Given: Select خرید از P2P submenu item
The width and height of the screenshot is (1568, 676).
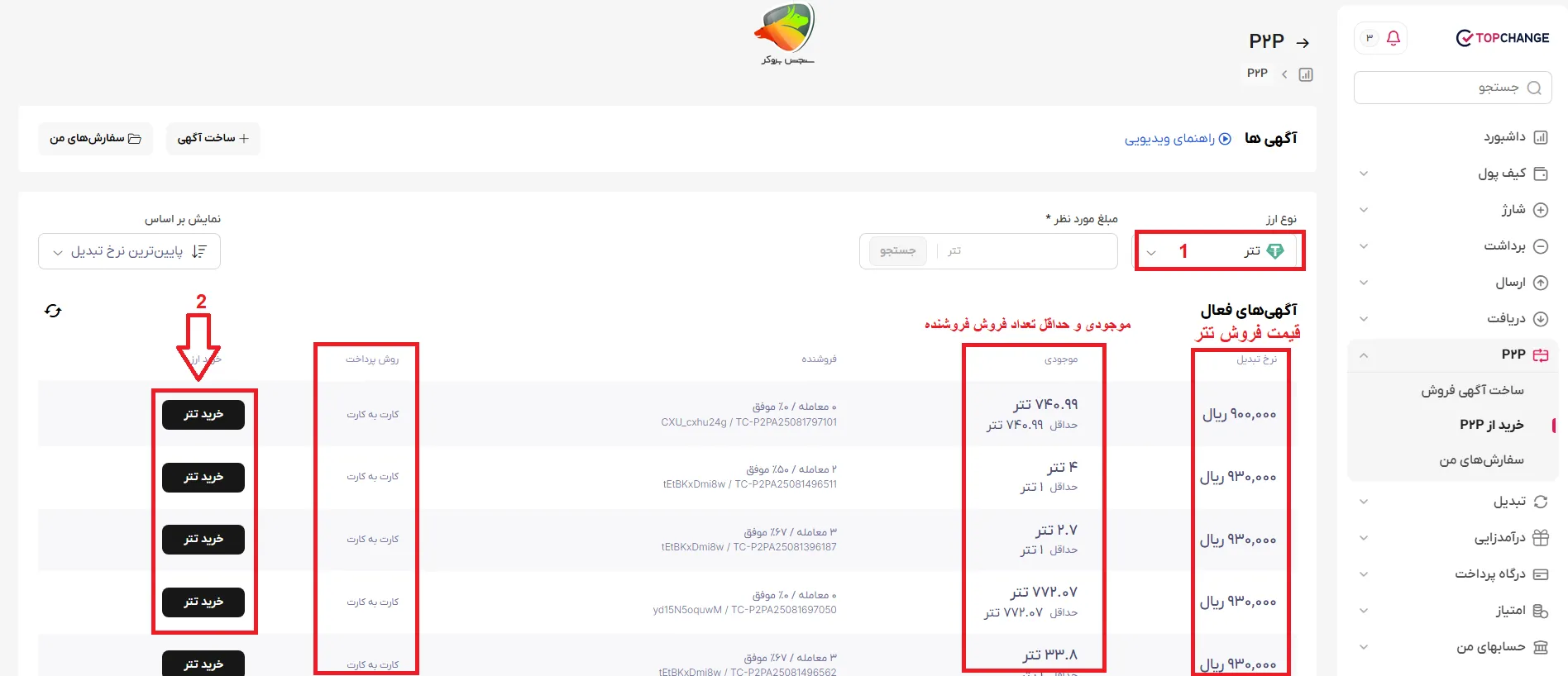Looking at the screenshot, I should coord(1492,425).
